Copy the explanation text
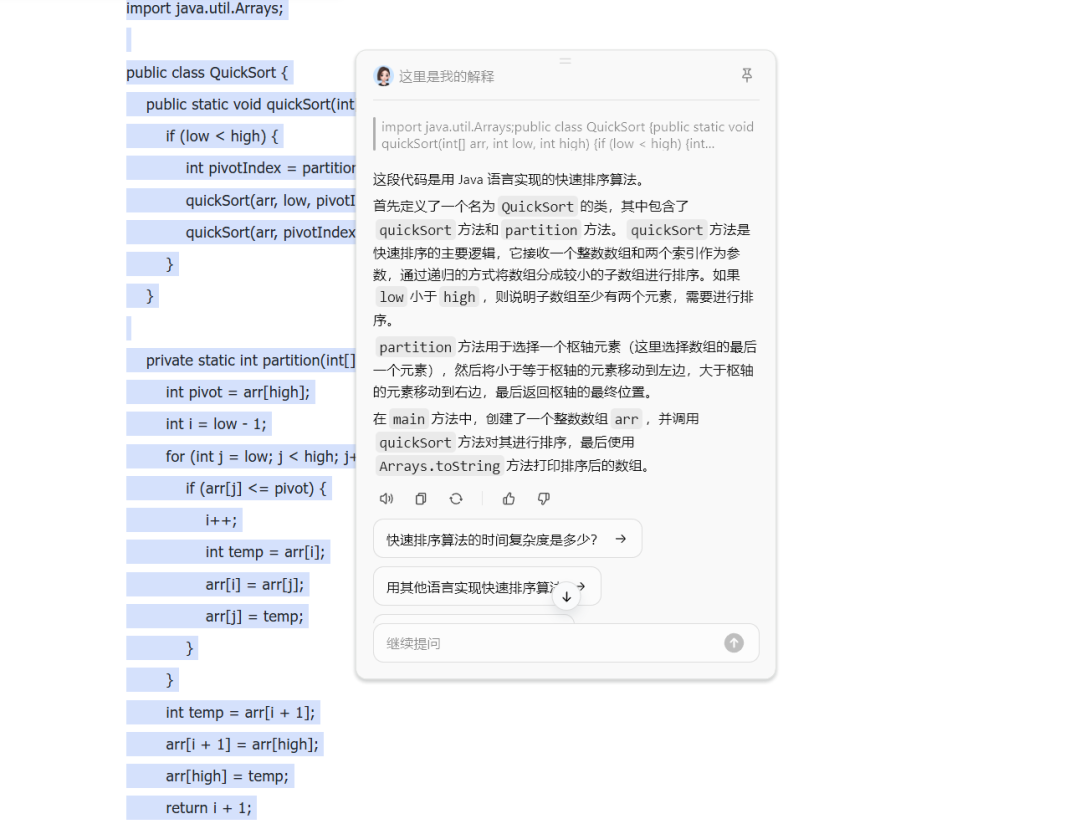 [421, 499]
